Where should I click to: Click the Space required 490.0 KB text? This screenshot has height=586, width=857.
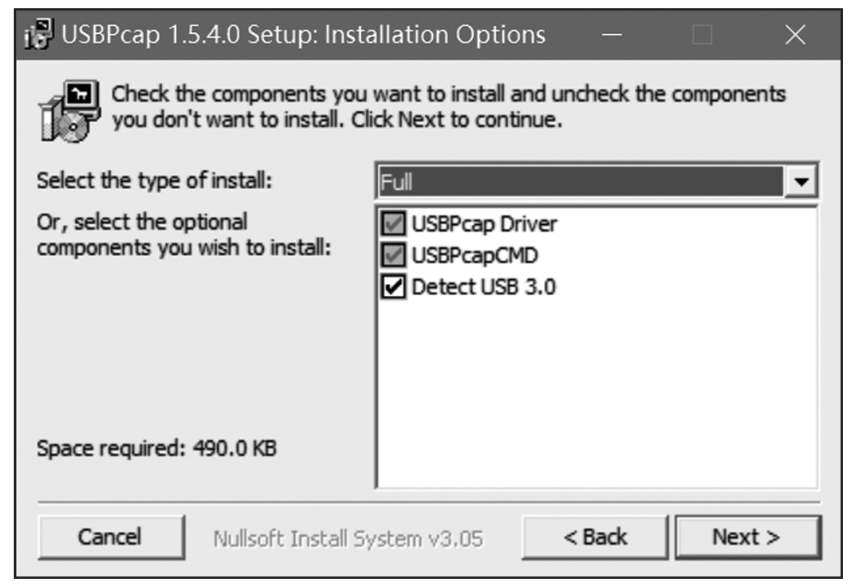(x=157, y=449)
